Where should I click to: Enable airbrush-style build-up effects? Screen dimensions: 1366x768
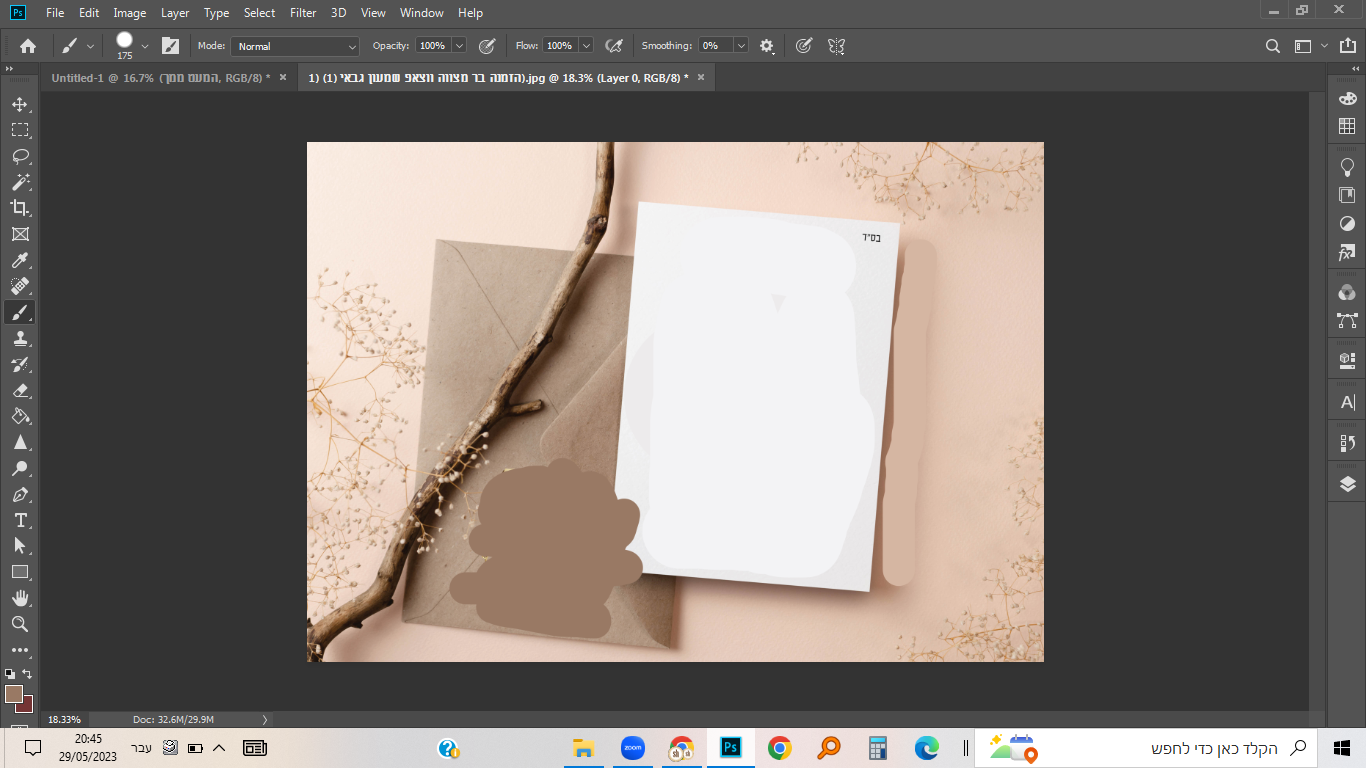[615, 46]
